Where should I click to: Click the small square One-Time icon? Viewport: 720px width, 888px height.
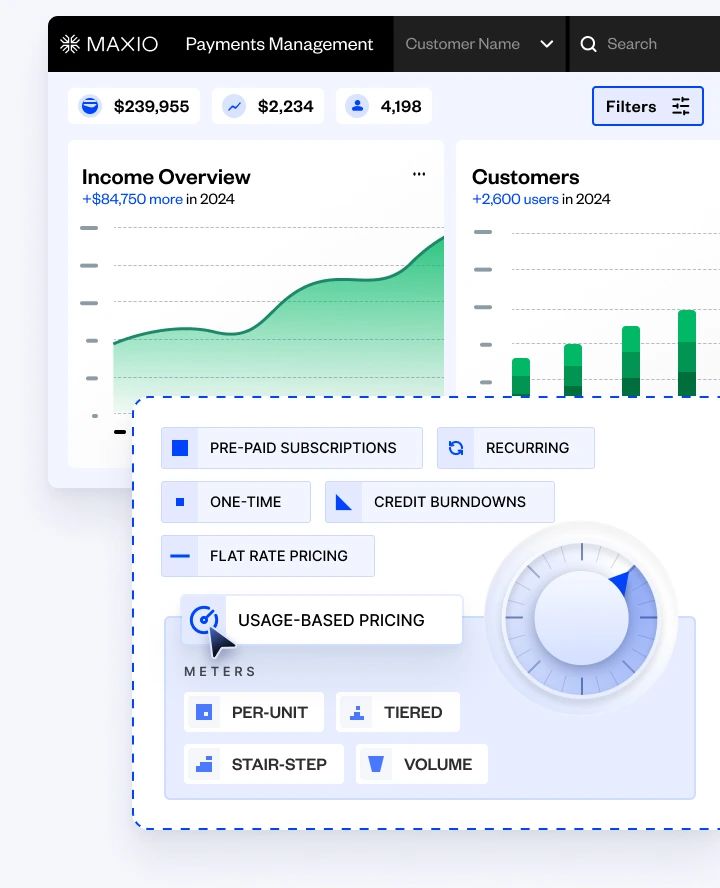tap(180, 502)
